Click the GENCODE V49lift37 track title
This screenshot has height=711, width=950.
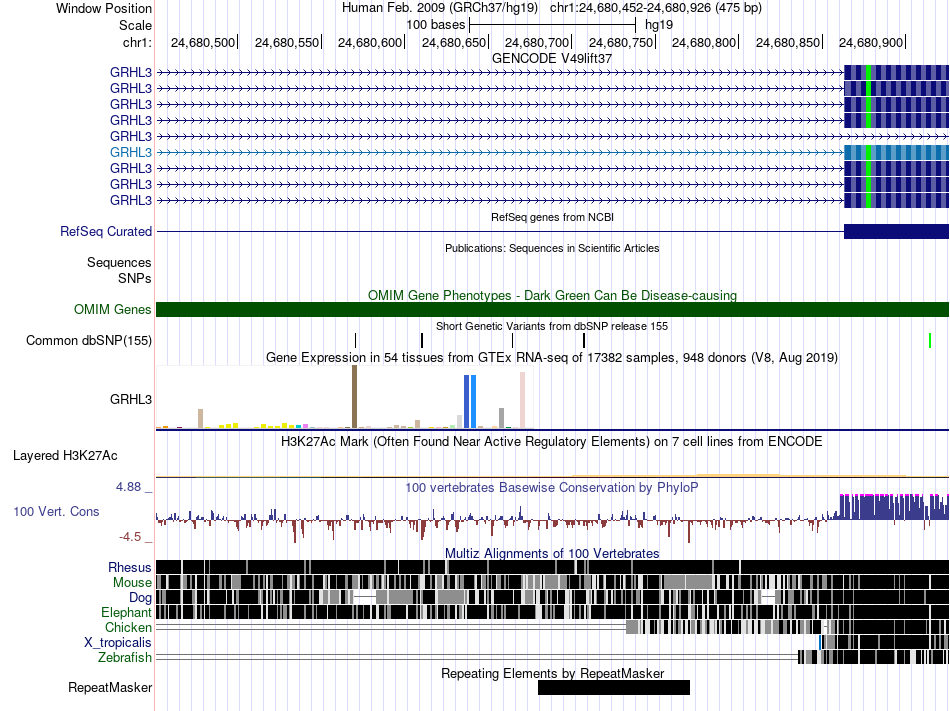click(552, 59)
